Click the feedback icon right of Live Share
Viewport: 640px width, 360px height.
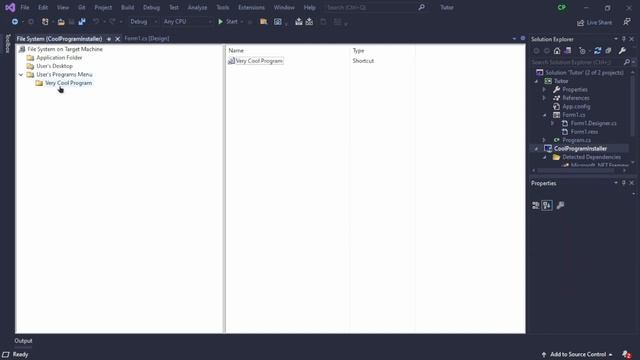pyautogui.click(x=627, y=22)
